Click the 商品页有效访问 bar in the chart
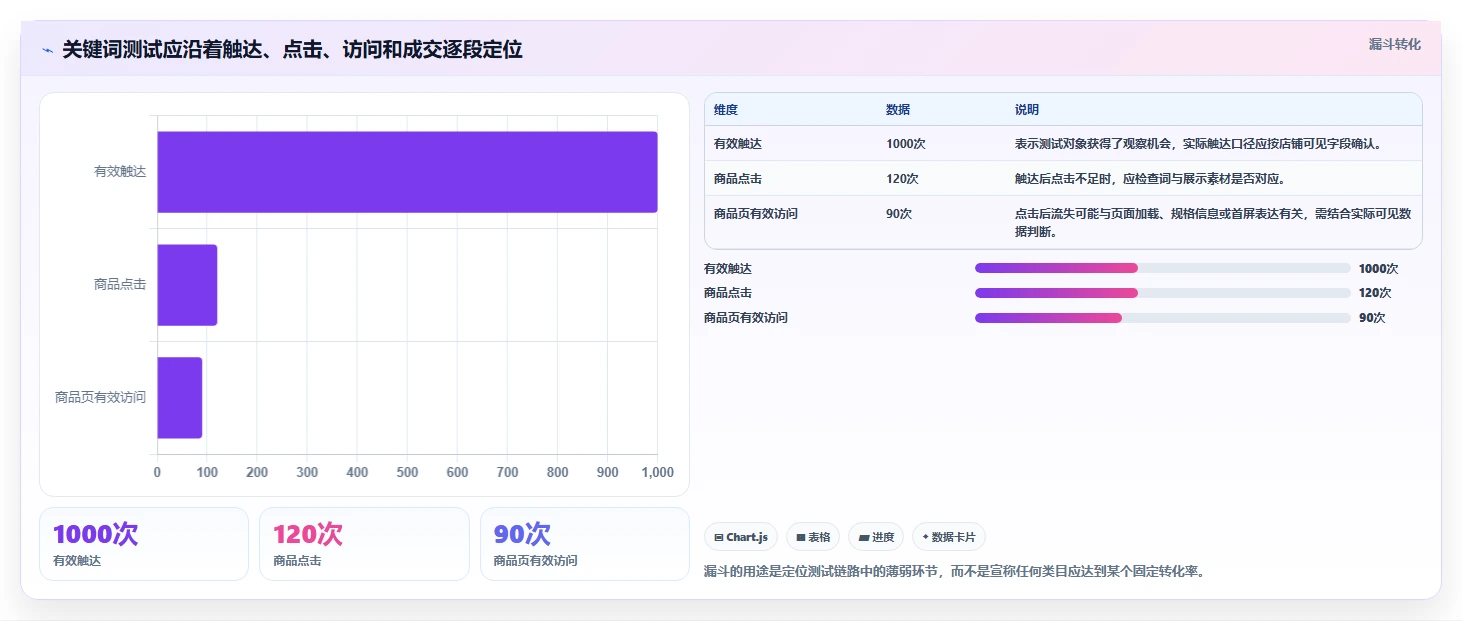Screen dimensions: 1462x621 pyautogui.click(x=180, y=398)
